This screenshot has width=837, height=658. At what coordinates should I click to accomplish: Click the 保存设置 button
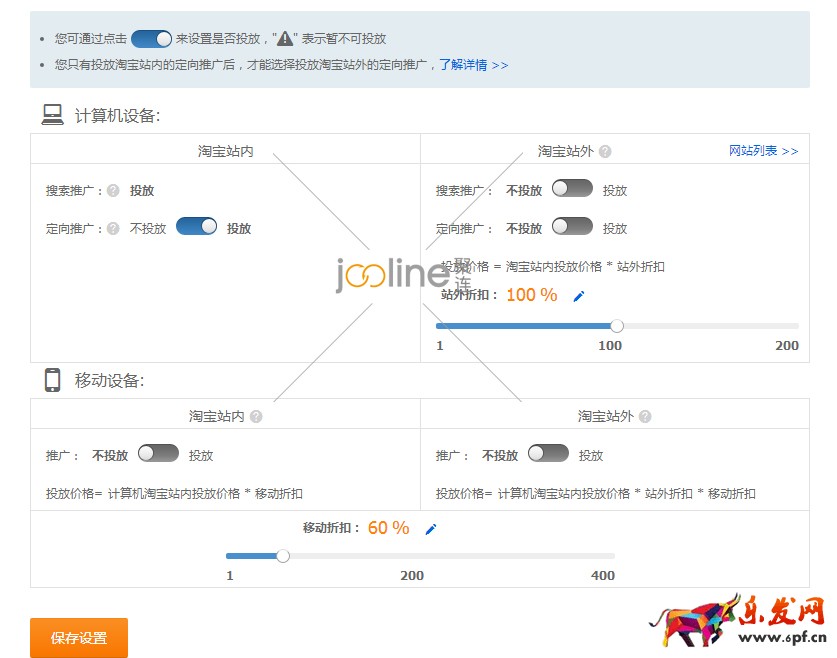coord(79,638)
